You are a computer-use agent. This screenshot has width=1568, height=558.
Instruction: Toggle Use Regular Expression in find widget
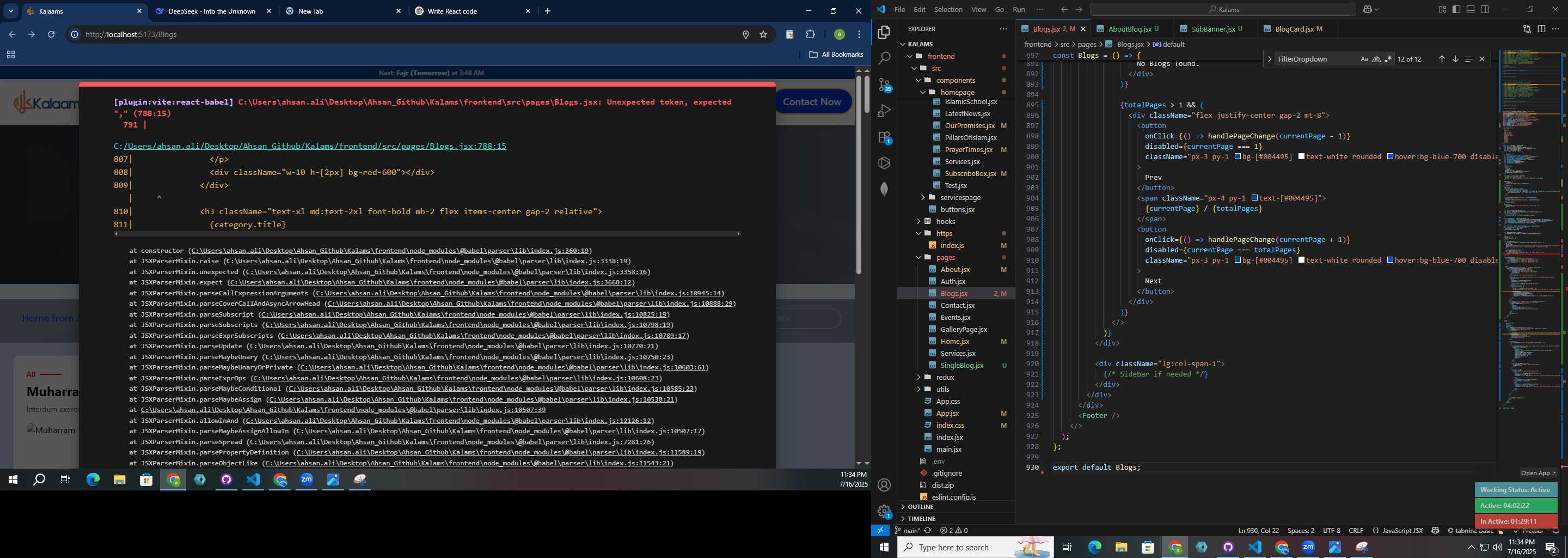coord(1388,59)
